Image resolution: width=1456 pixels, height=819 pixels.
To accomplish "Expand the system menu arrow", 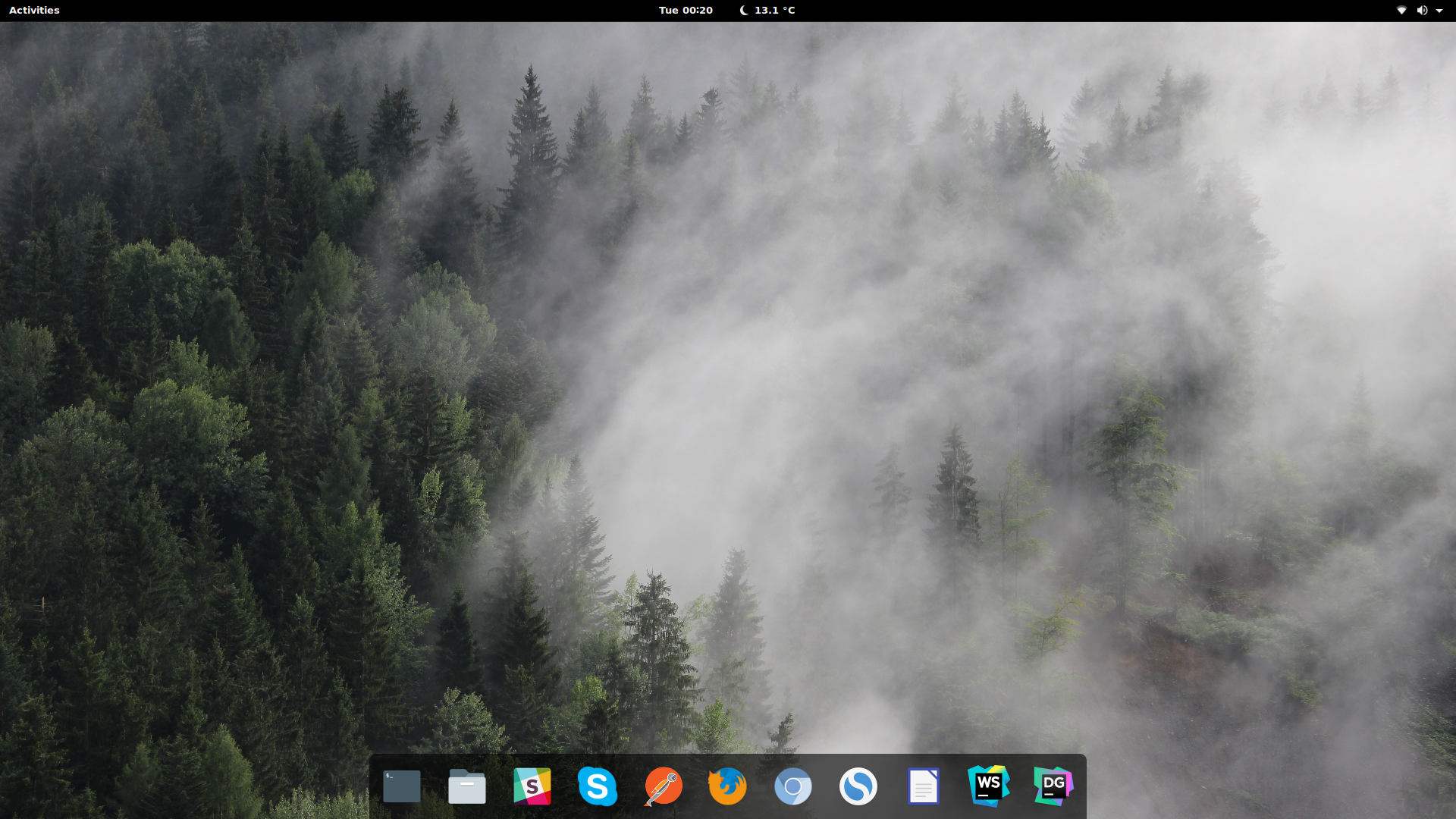I will click(x=1439, y=10).
